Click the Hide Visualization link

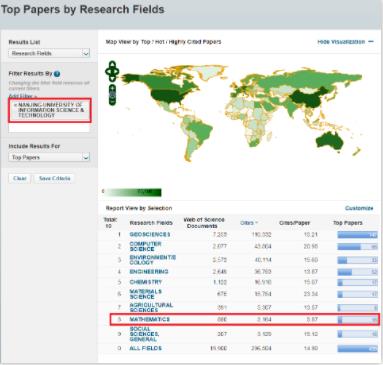[x=341, y=42]
